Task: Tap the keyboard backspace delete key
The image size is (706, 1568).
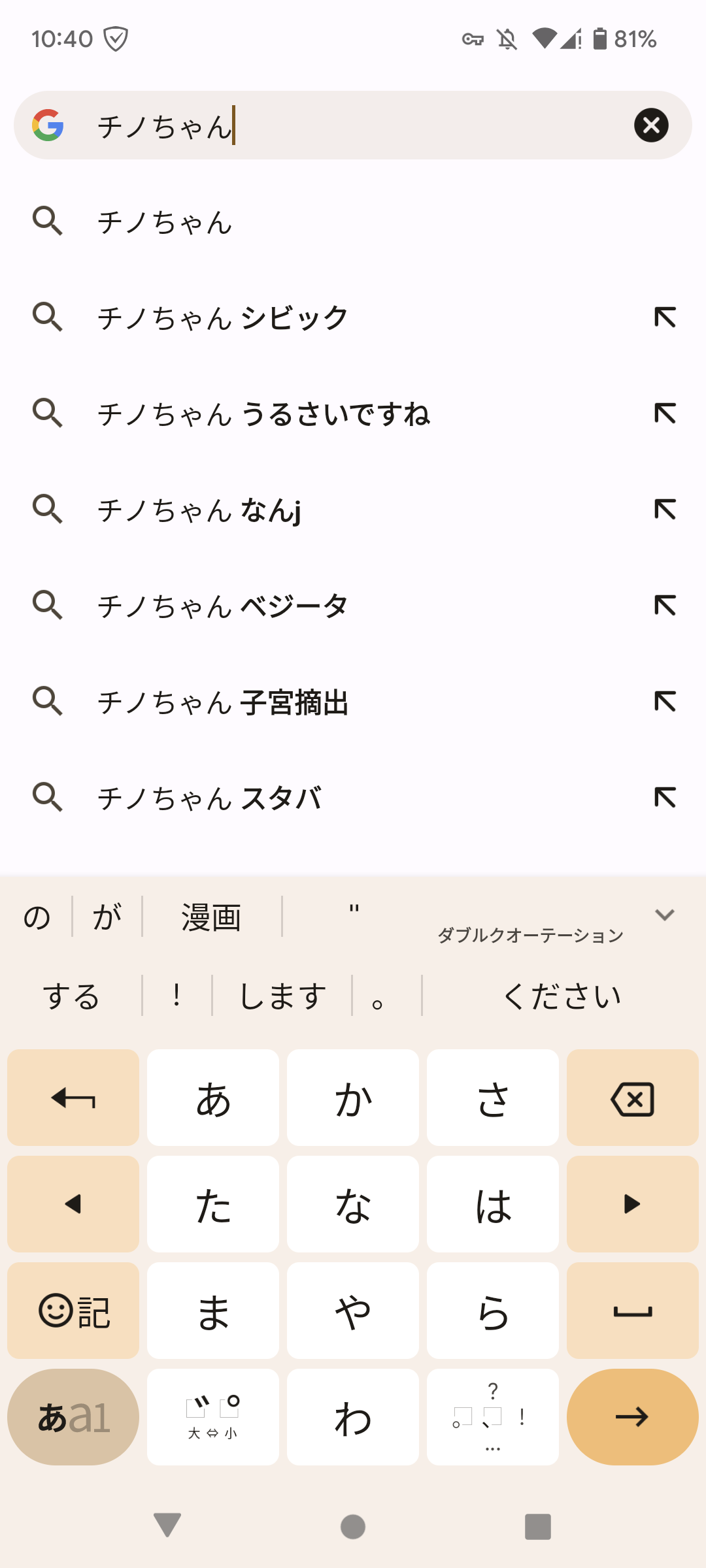Action: click(632, 1098)
